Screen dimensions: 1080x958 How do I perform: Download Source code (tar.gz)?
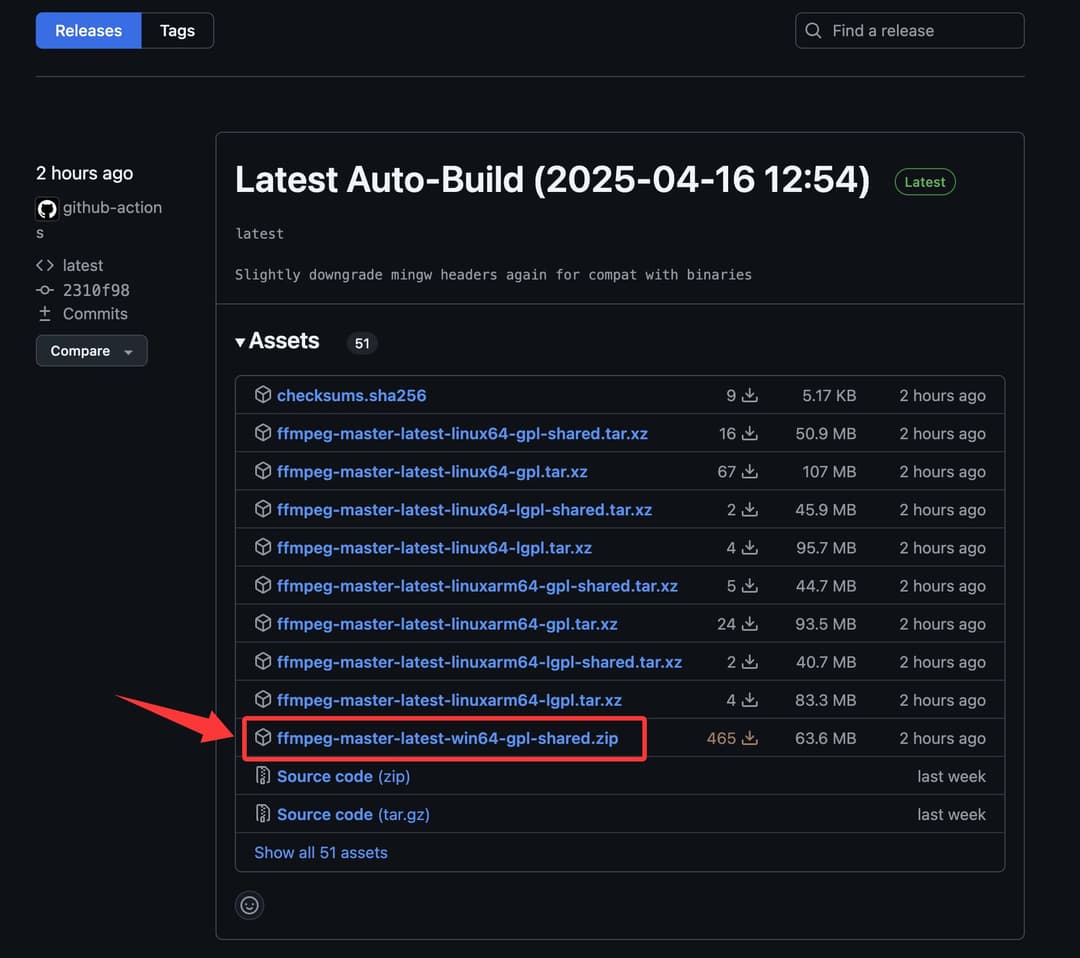click(x=353, y=815)
